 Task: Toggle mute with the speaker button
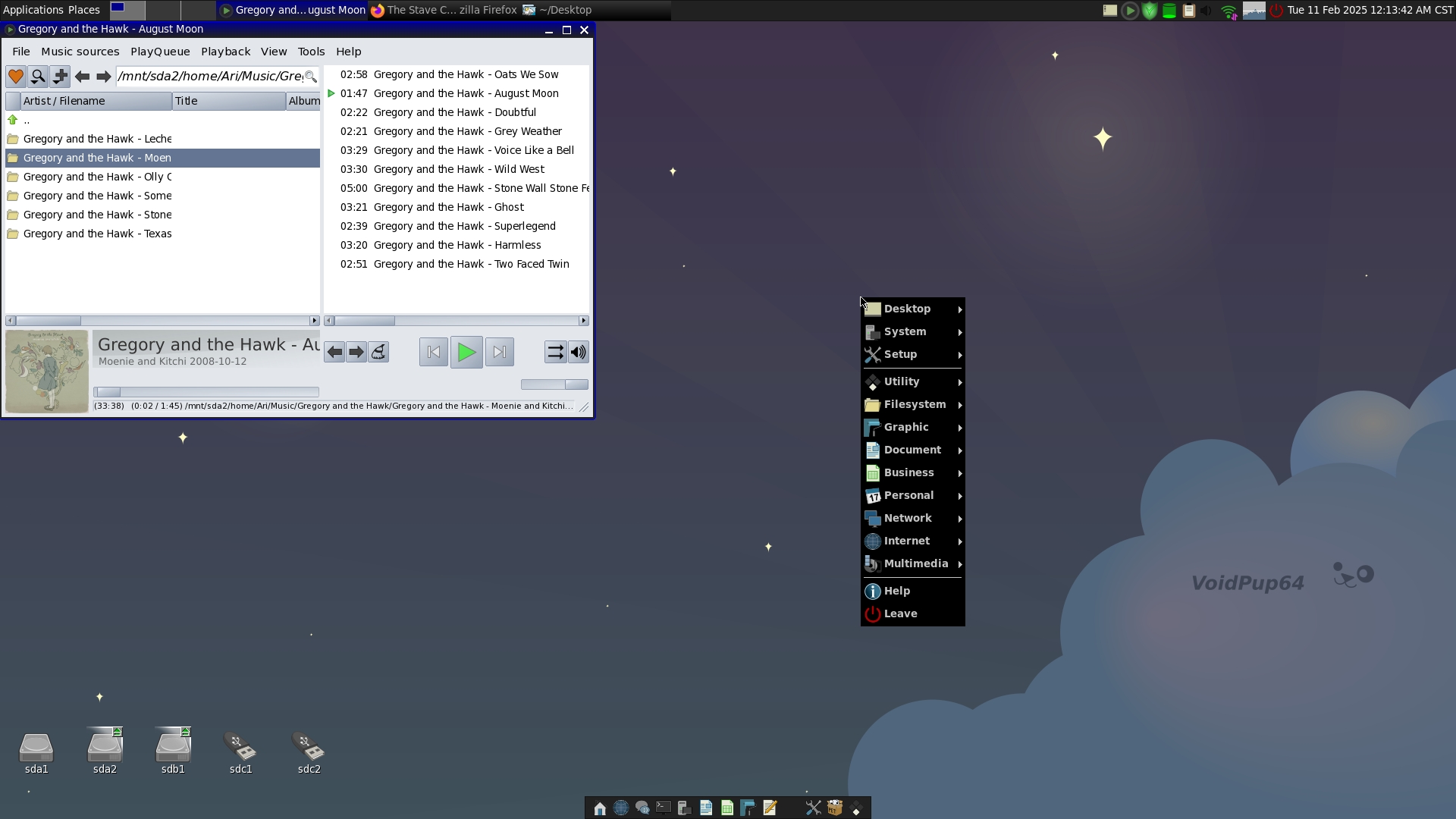tap(579, 353)
